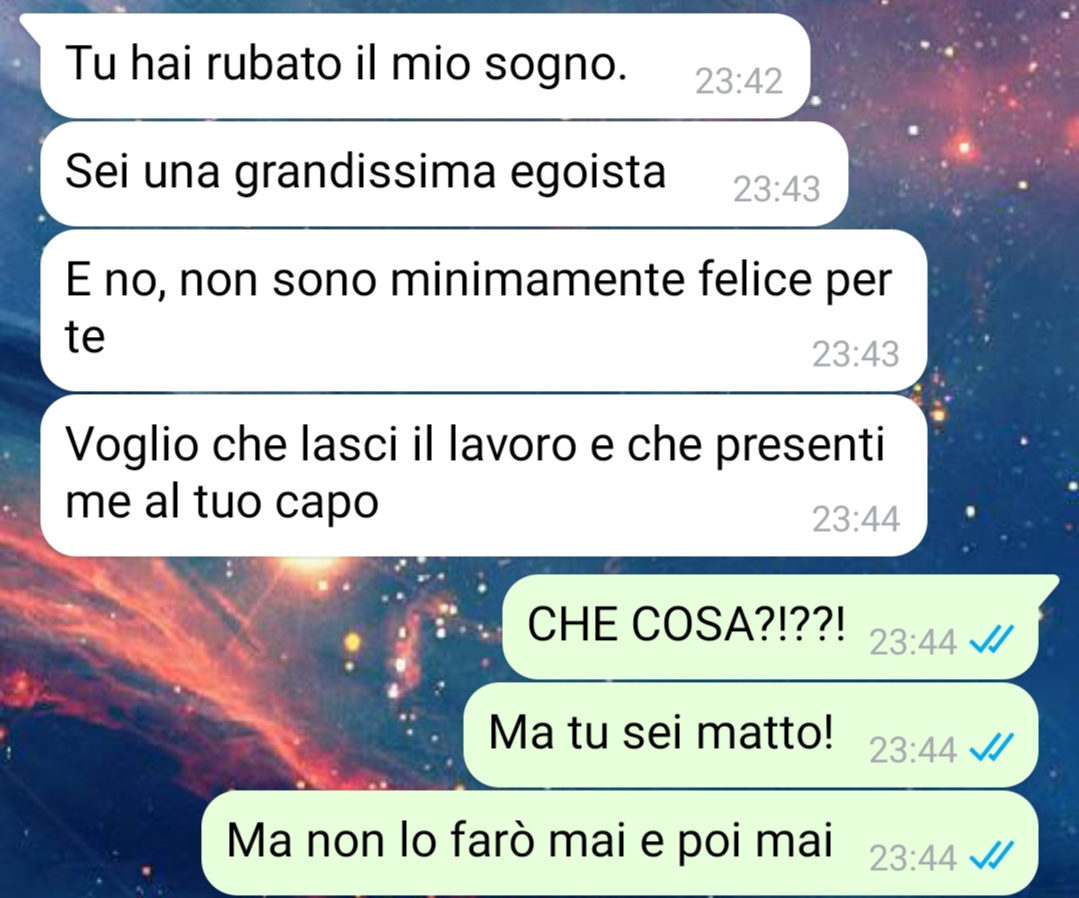Click the read-receipt double check on 'CHE COSA?!??!'
1079x898 pixels.
coord(991,640)
